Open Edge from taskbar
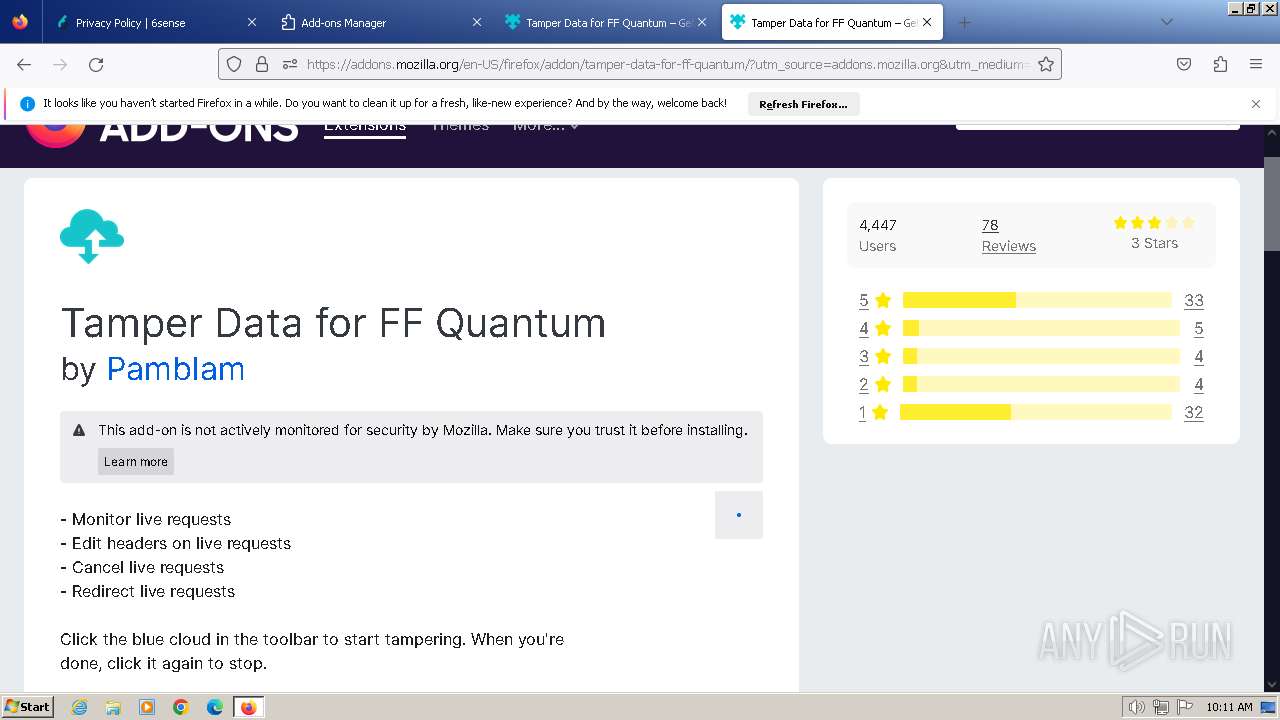This screenshot has width=1280, height=720. (x=215, y=707)
